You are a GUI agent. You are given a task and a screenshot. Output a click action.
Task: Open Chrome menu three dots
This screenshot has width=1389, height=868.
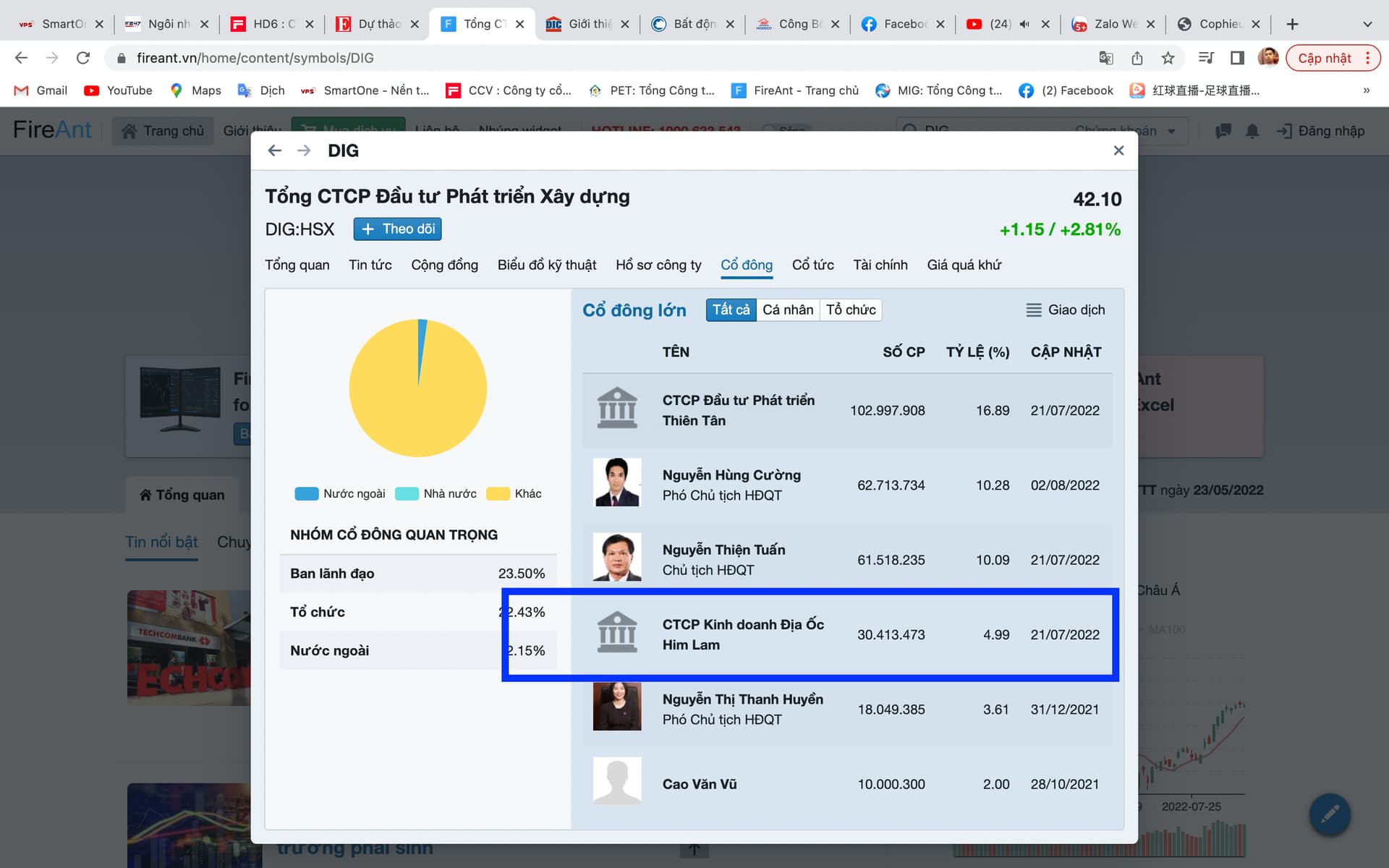1367,58
